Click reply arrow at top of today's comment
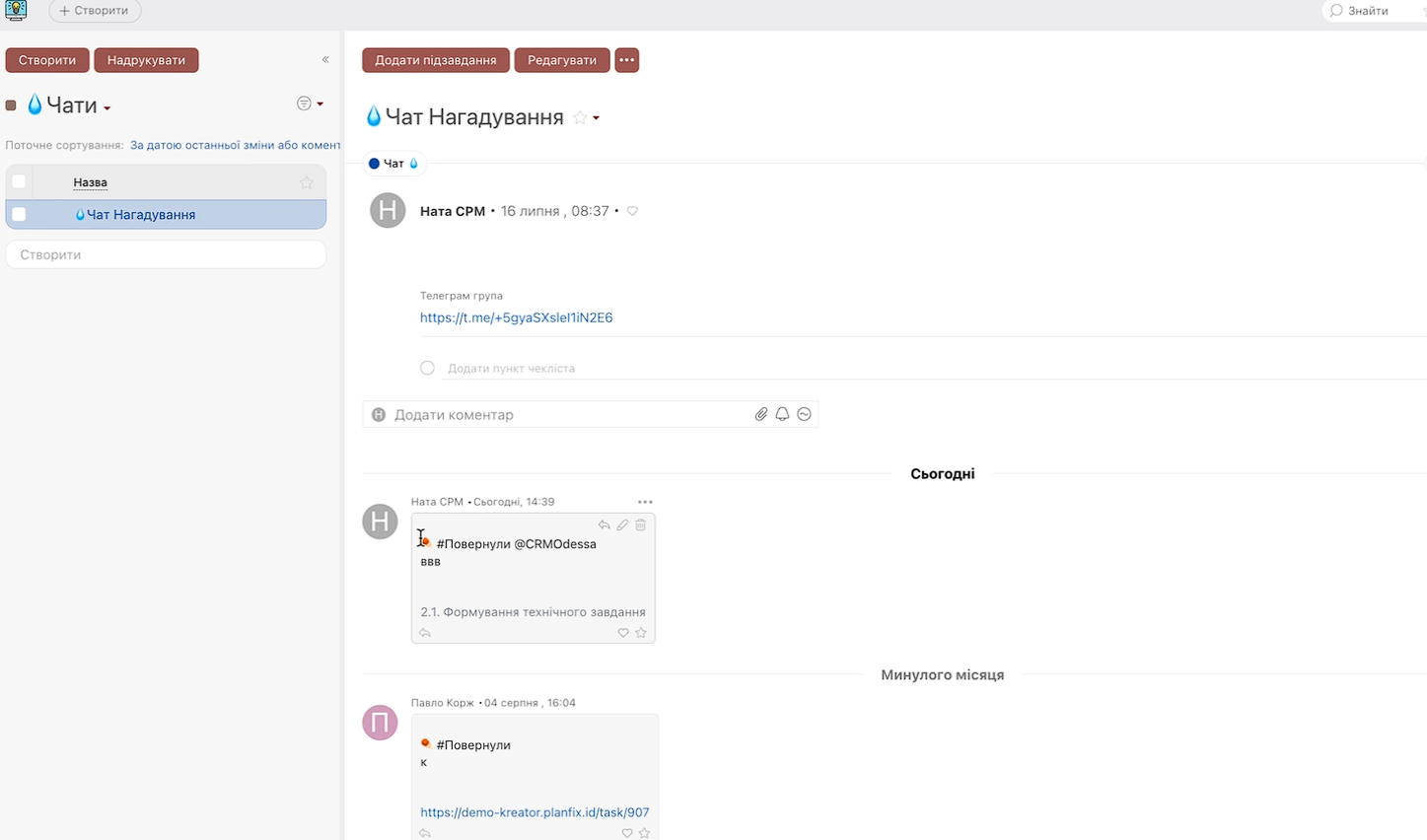 click(605, 525)
